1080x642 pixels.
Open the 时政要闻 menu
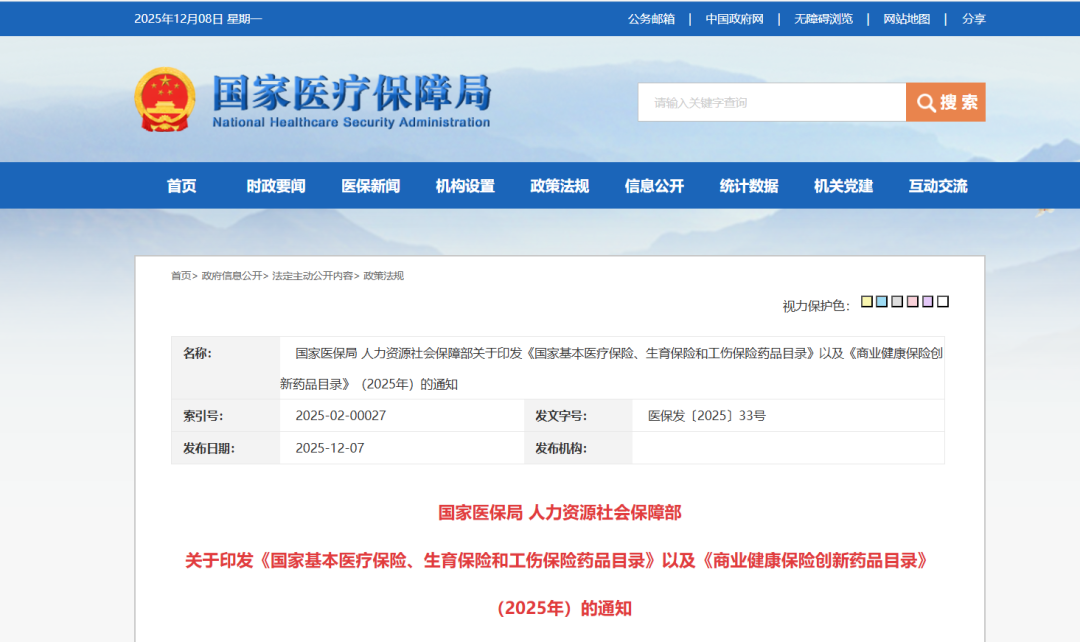tap(273, 185)
